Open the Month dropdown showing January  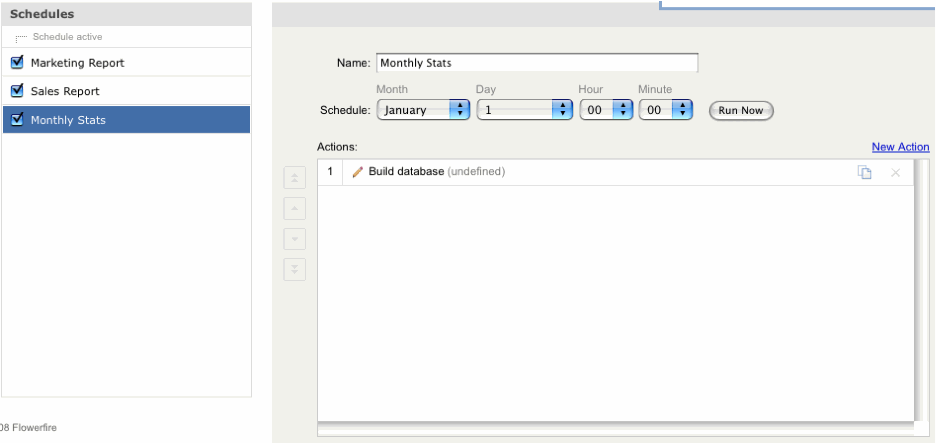423,110
